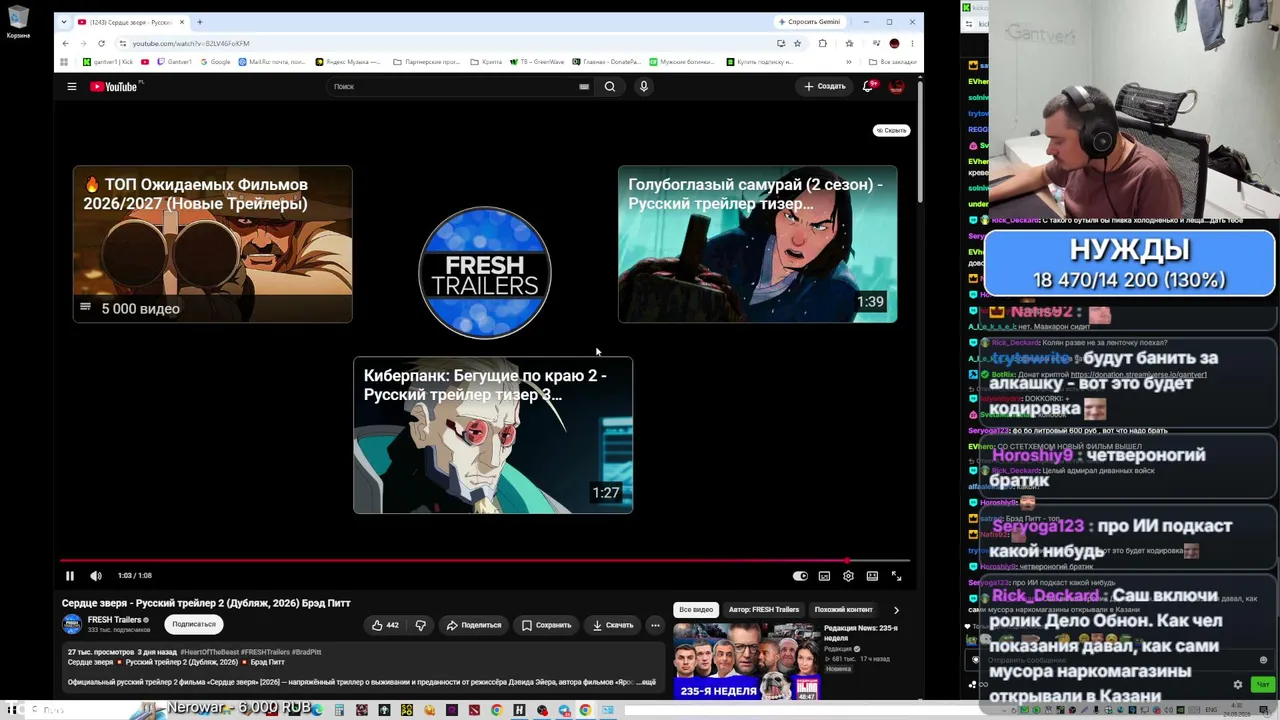Open the Голубоглазый самурай trailer card

(757, 244)
